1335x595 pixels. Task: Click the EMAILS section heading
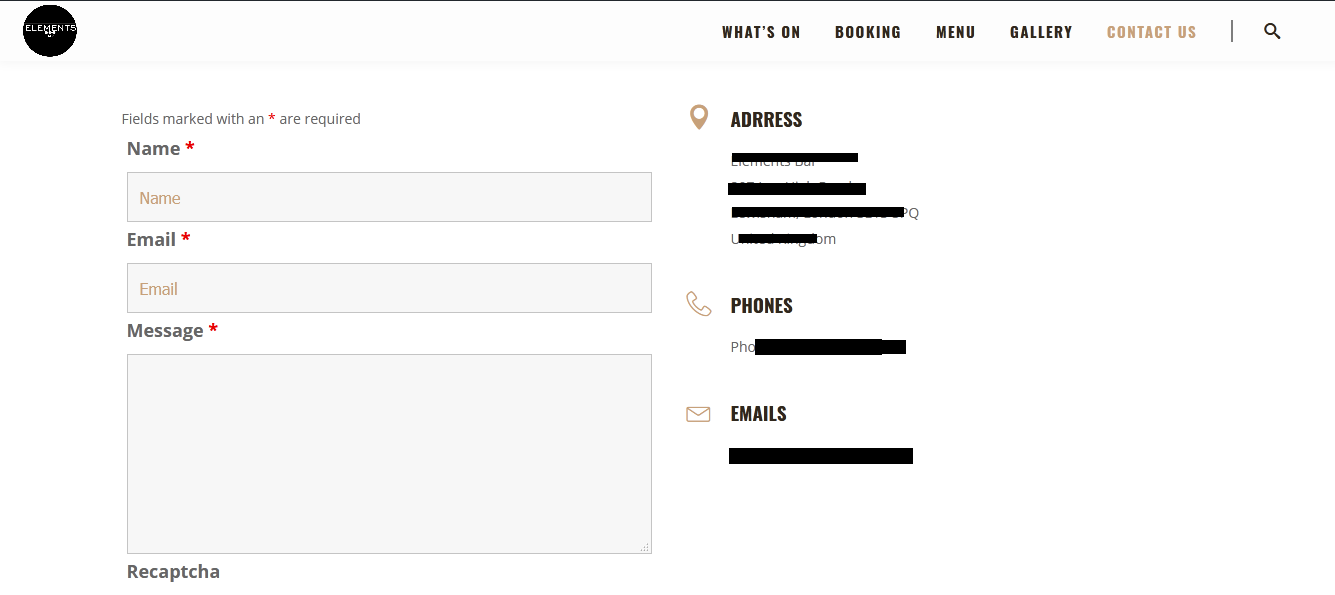tap(758, 412)
